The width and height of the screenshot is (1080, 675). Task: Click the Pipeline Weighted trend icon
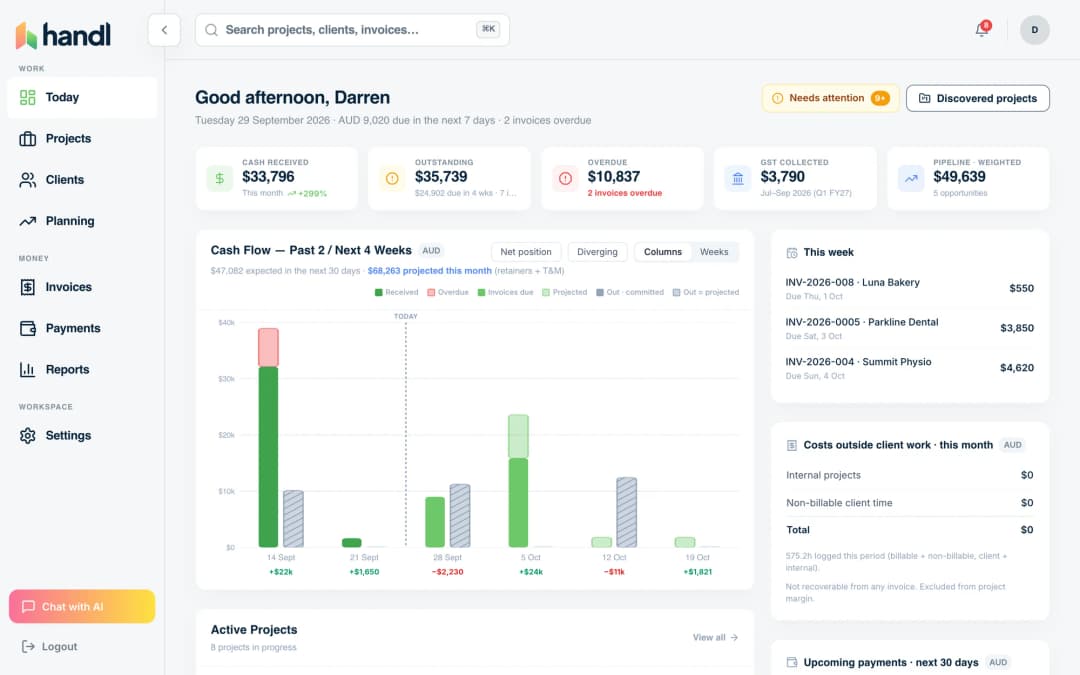(x=911, y=179)
